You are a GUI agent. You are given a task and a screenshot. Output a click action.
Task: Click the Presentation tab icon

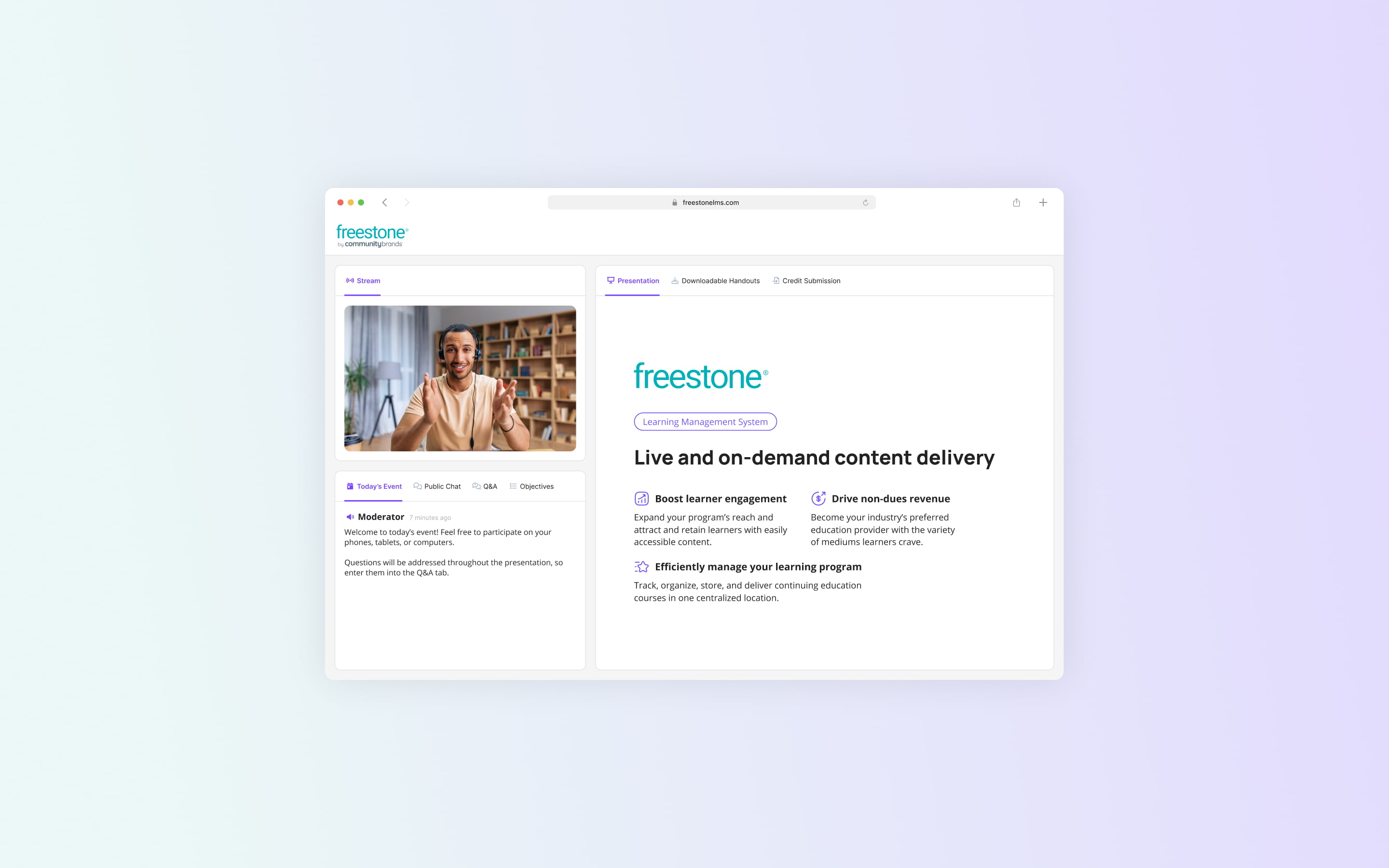point(610,281)
